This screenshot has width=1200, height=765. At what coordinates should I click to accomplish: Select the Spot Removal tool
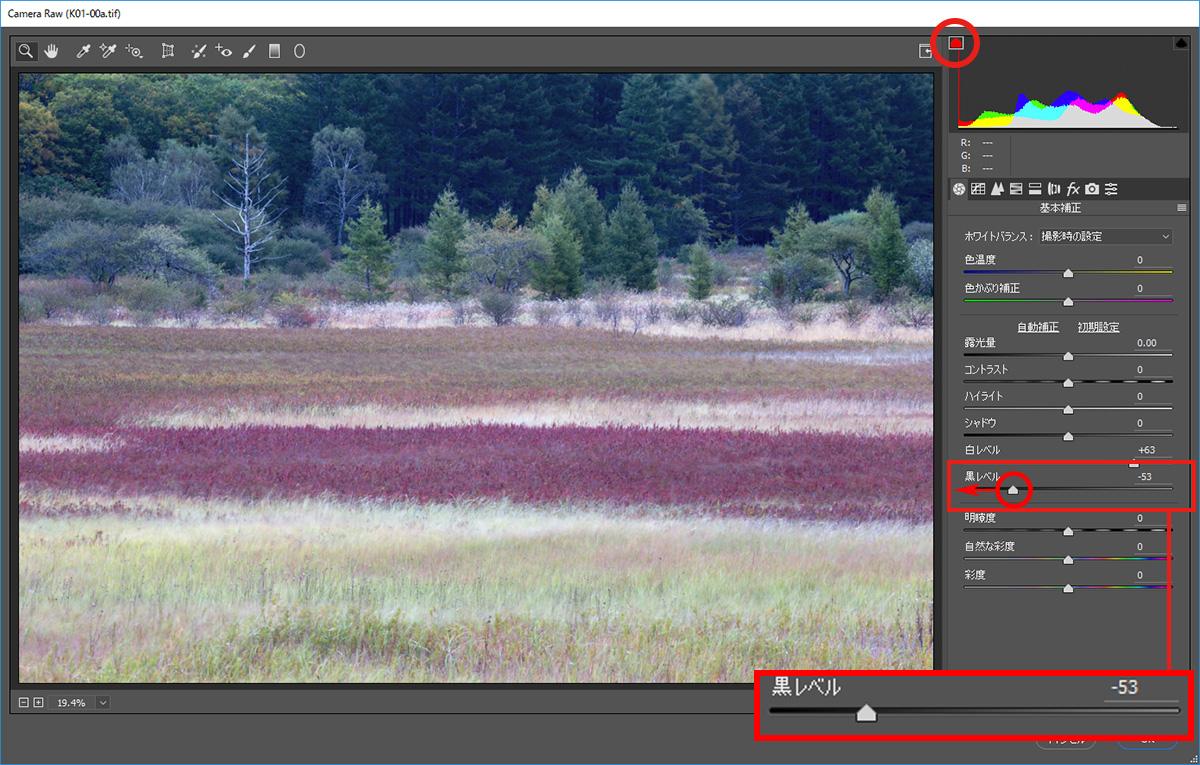(199, 51)
